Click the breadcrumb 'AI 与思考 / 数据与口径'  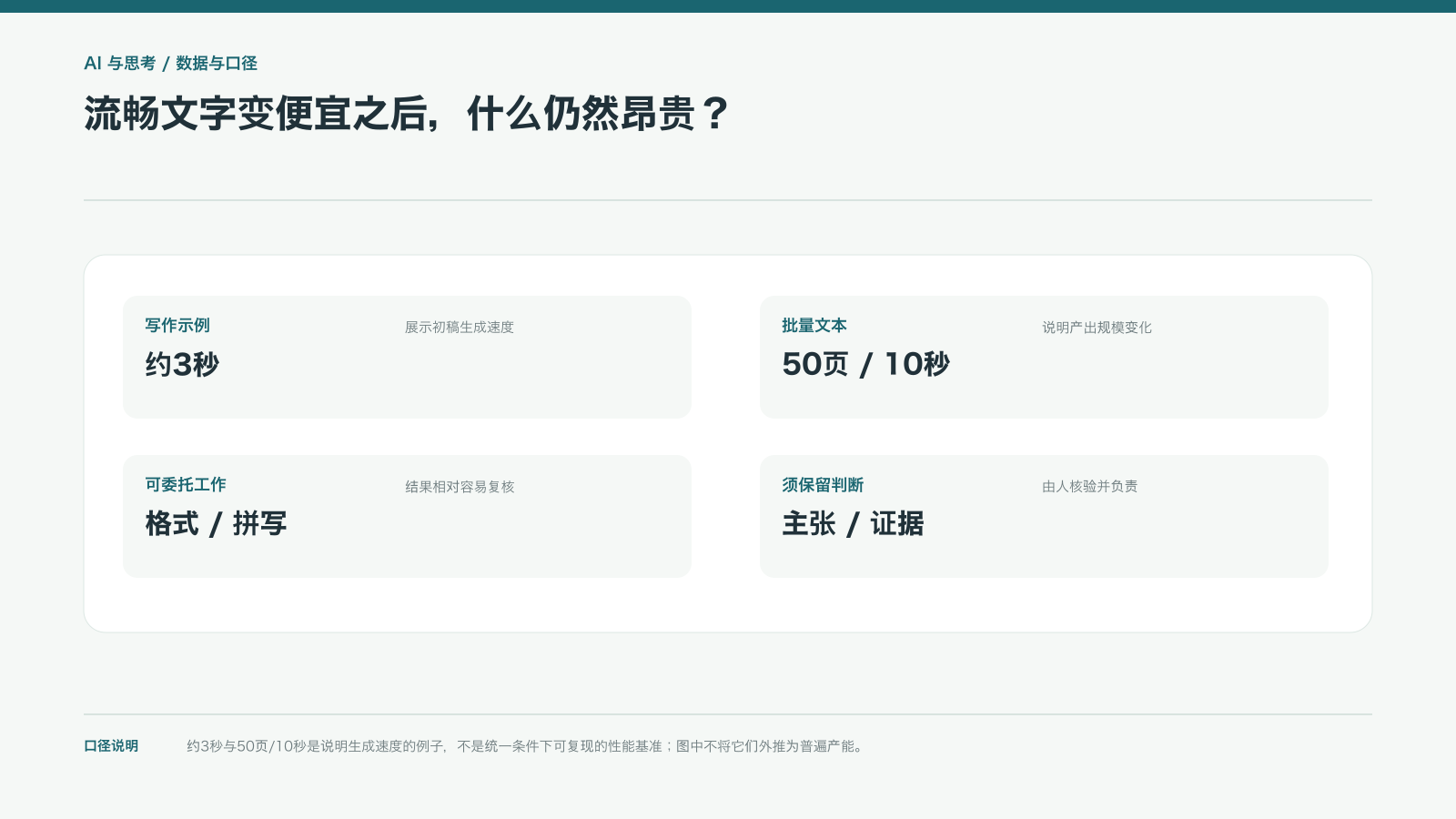(171, 64)
